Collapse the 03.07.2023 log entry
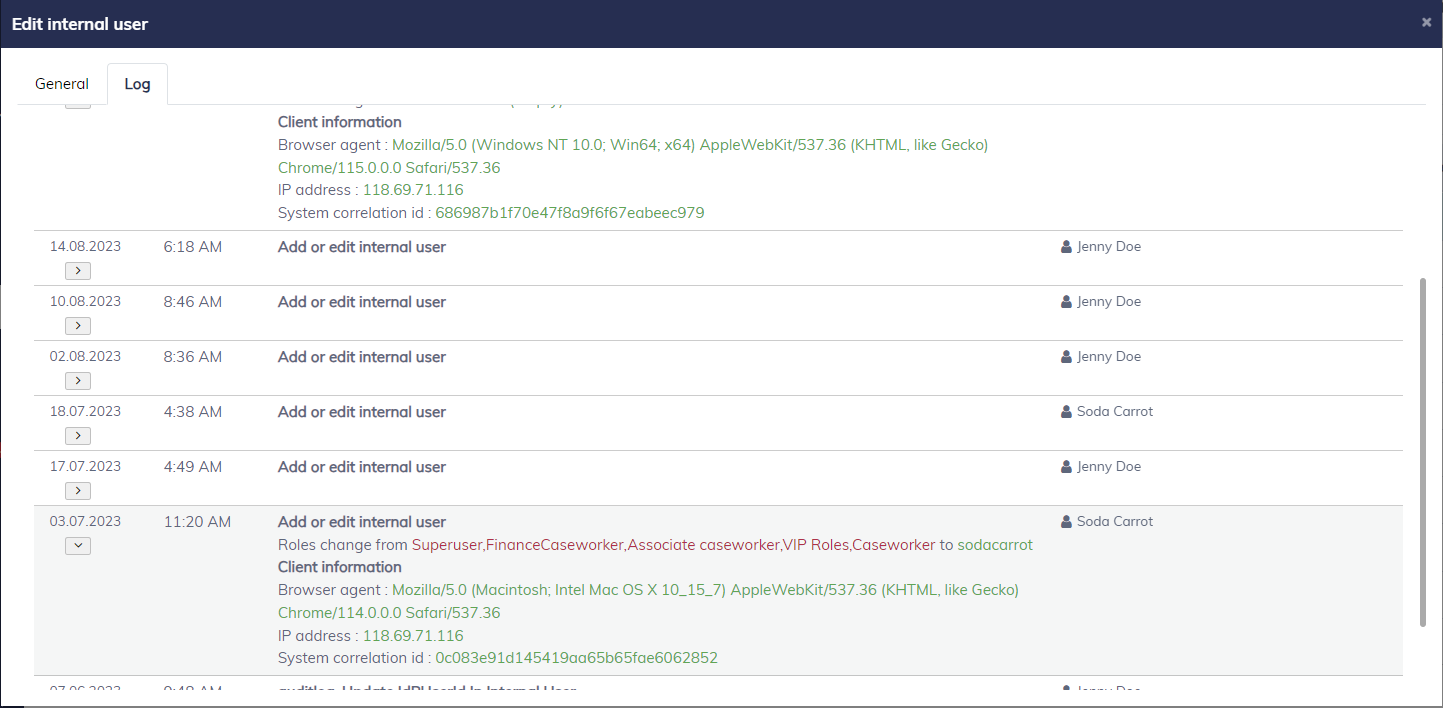Viewport: 1443px width, 708px height. point(77,546)
